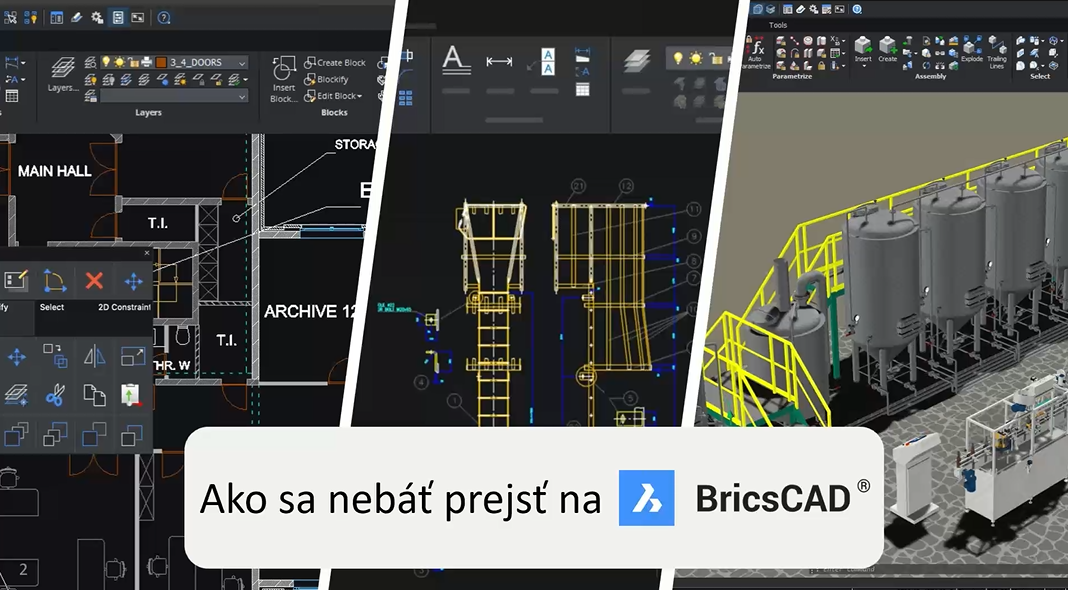
Task: Click balloon number 12 in middle drawing
Action: 626,186
